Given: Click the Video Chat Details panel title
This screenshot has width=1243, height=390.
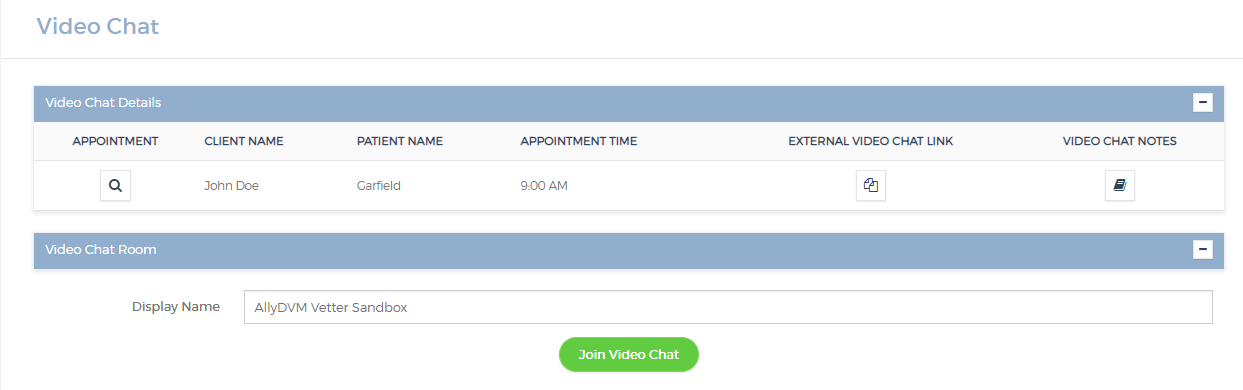Looking at the screenshot, I should [104, 102].
